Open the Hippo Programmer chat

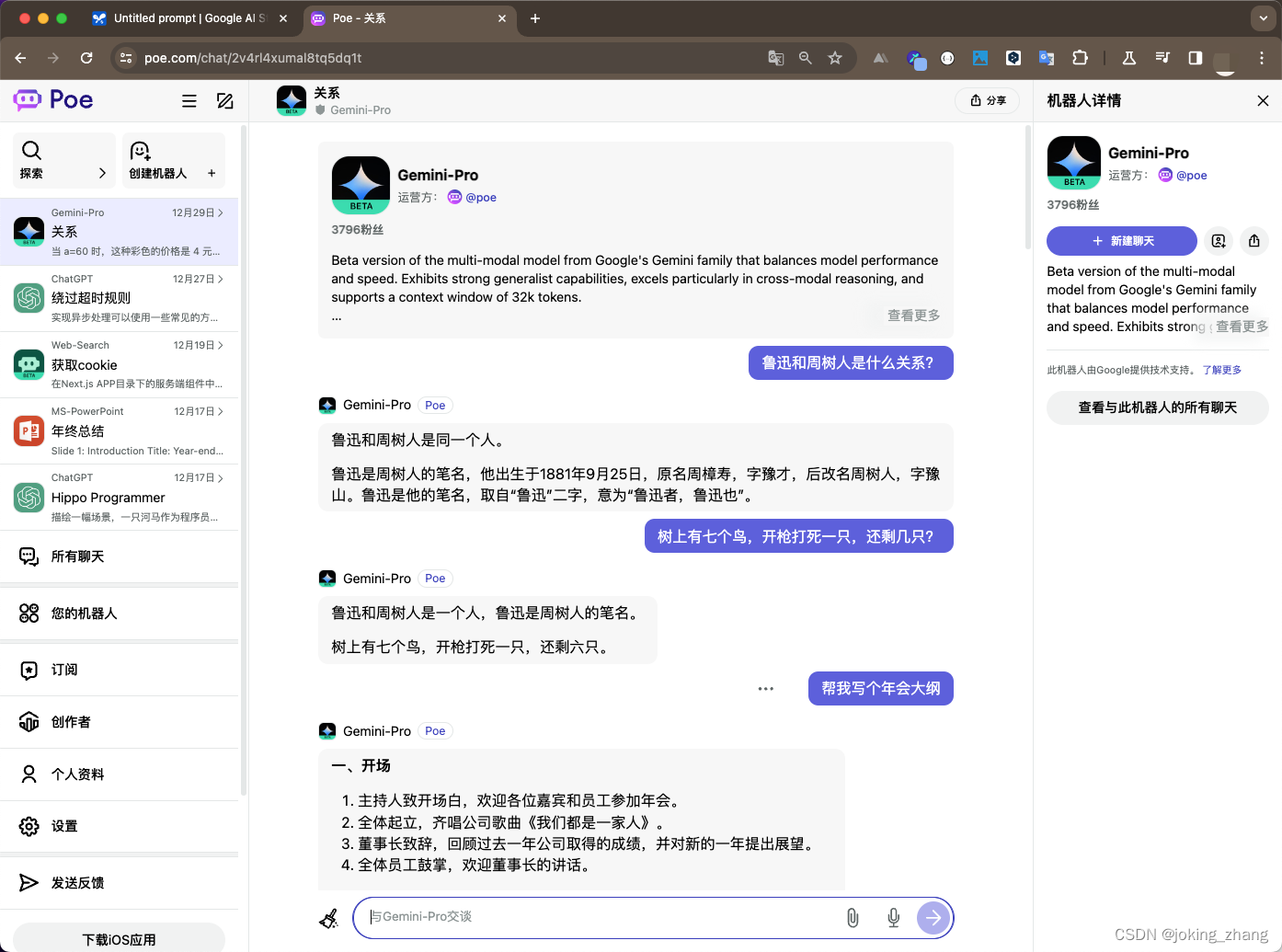[x=120, y=497]
